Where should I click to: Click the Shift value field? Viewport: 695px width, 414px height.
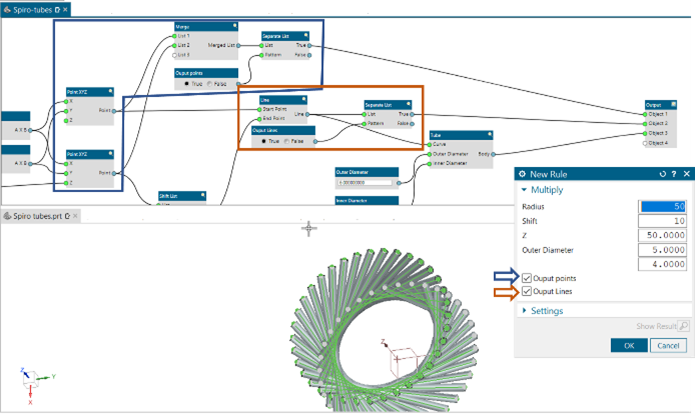click(662, 219)
